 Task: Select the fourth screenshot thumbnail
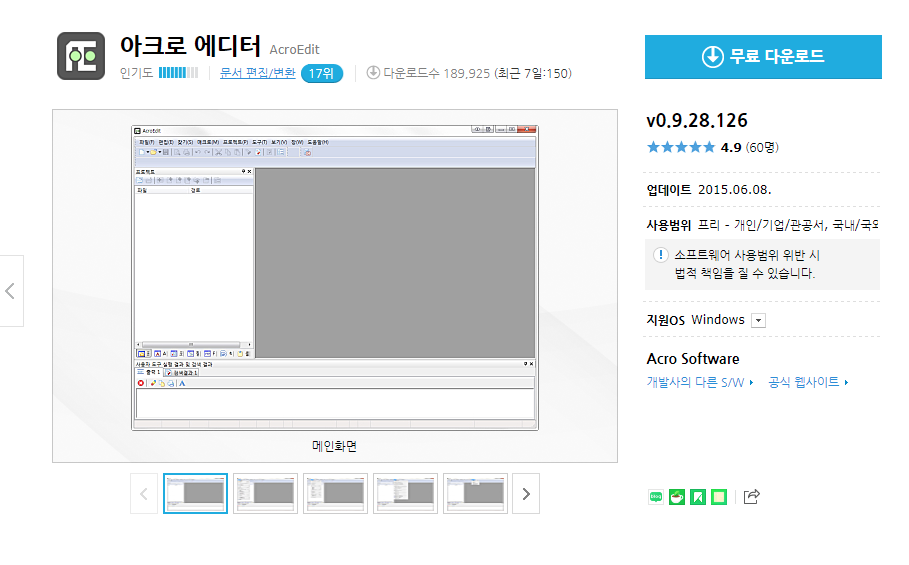pos(405,494)
